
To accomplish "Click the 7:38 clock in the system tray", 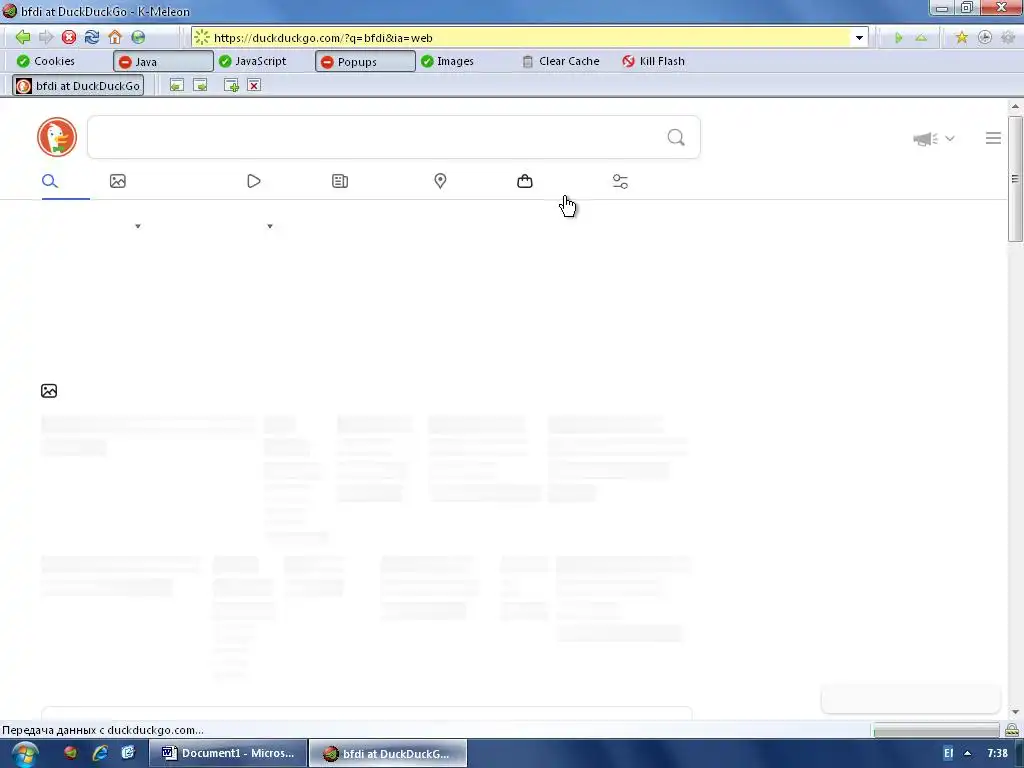I will pos(997,754).
